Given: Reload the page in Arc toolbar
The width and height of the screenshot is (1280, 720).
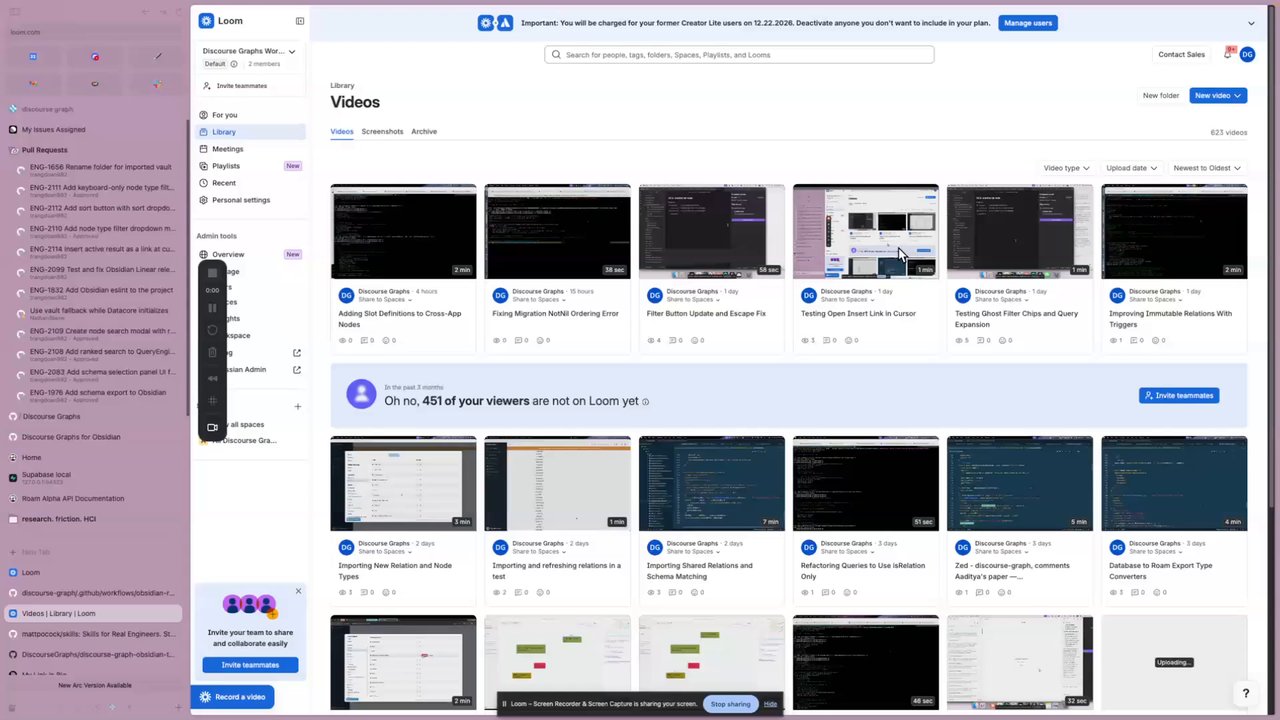Looking at the screenshot, I should point(179,12).
